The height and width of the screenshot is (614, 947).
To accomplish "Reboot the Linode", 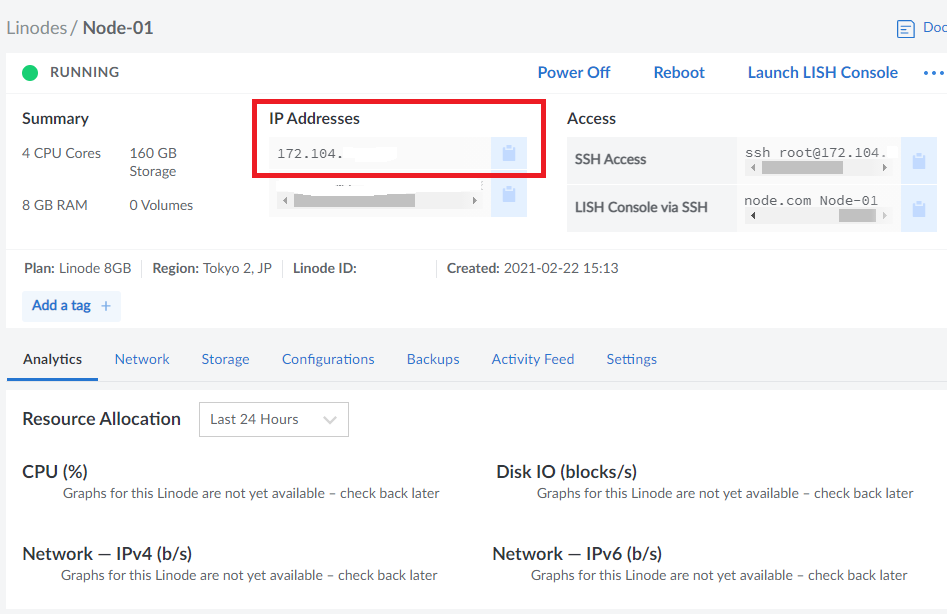I will (x=679, y=73).
